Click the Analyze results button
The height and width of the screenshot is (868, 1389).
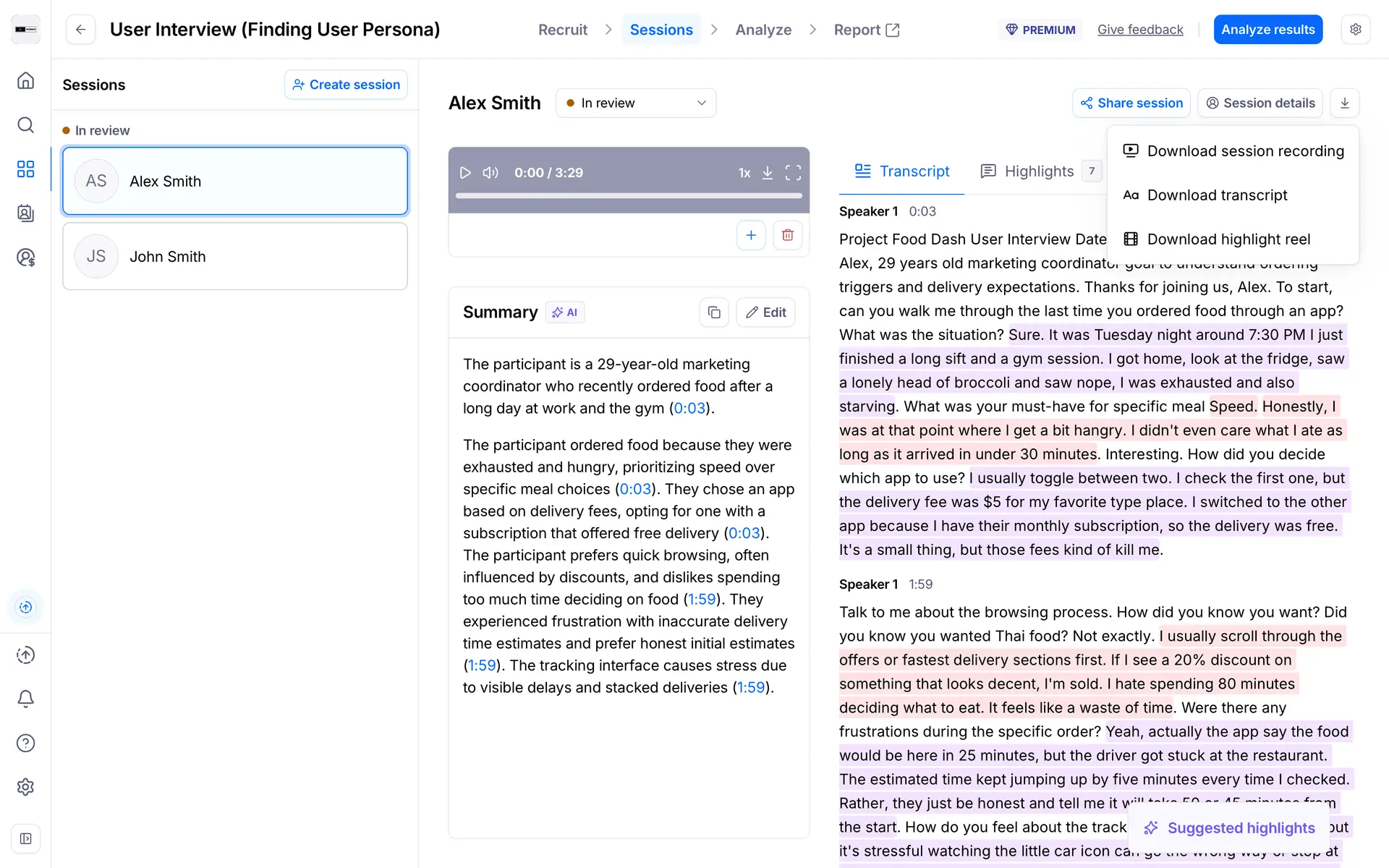(1267, 30)
